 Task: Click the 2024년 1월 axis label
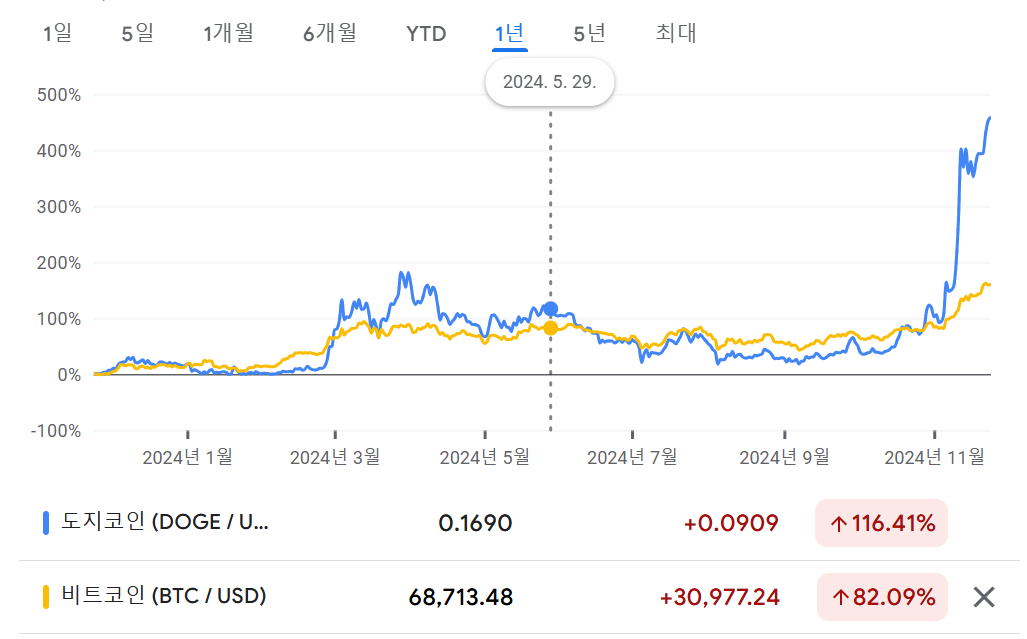pos(187,457)
